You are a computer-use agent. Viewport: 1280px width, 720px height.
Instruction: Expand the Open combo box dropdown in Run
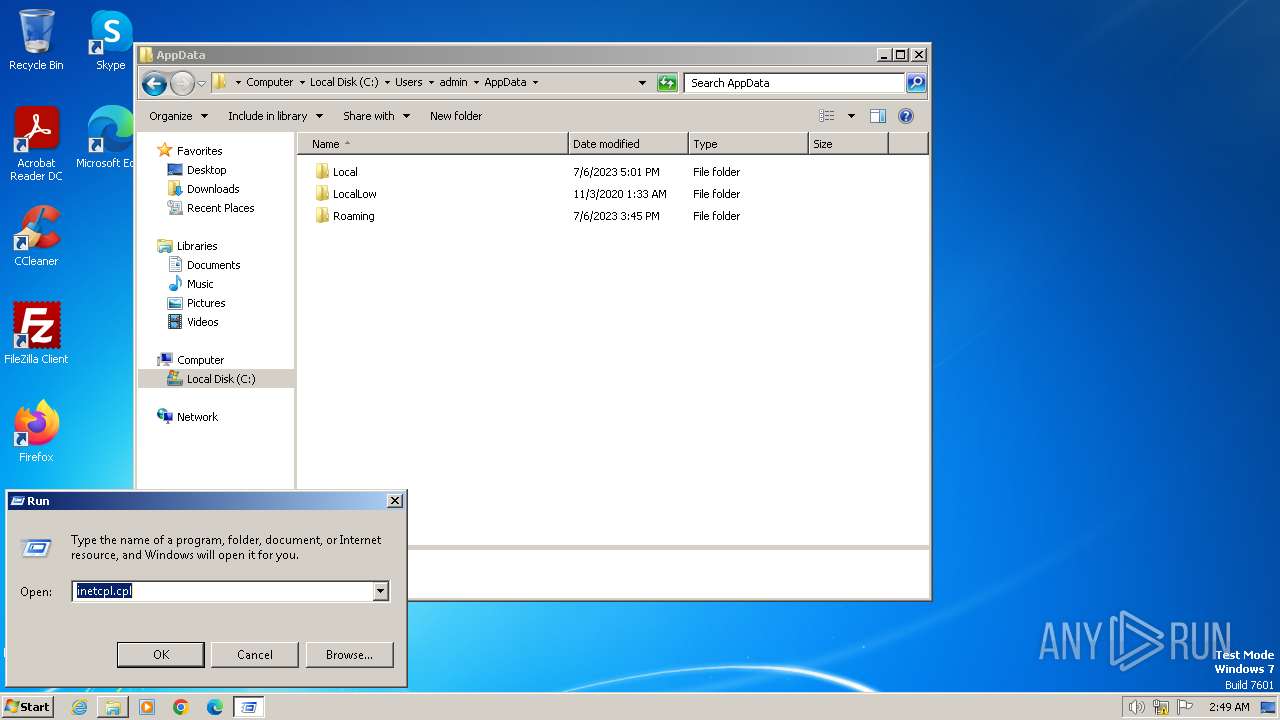(380, 591)
